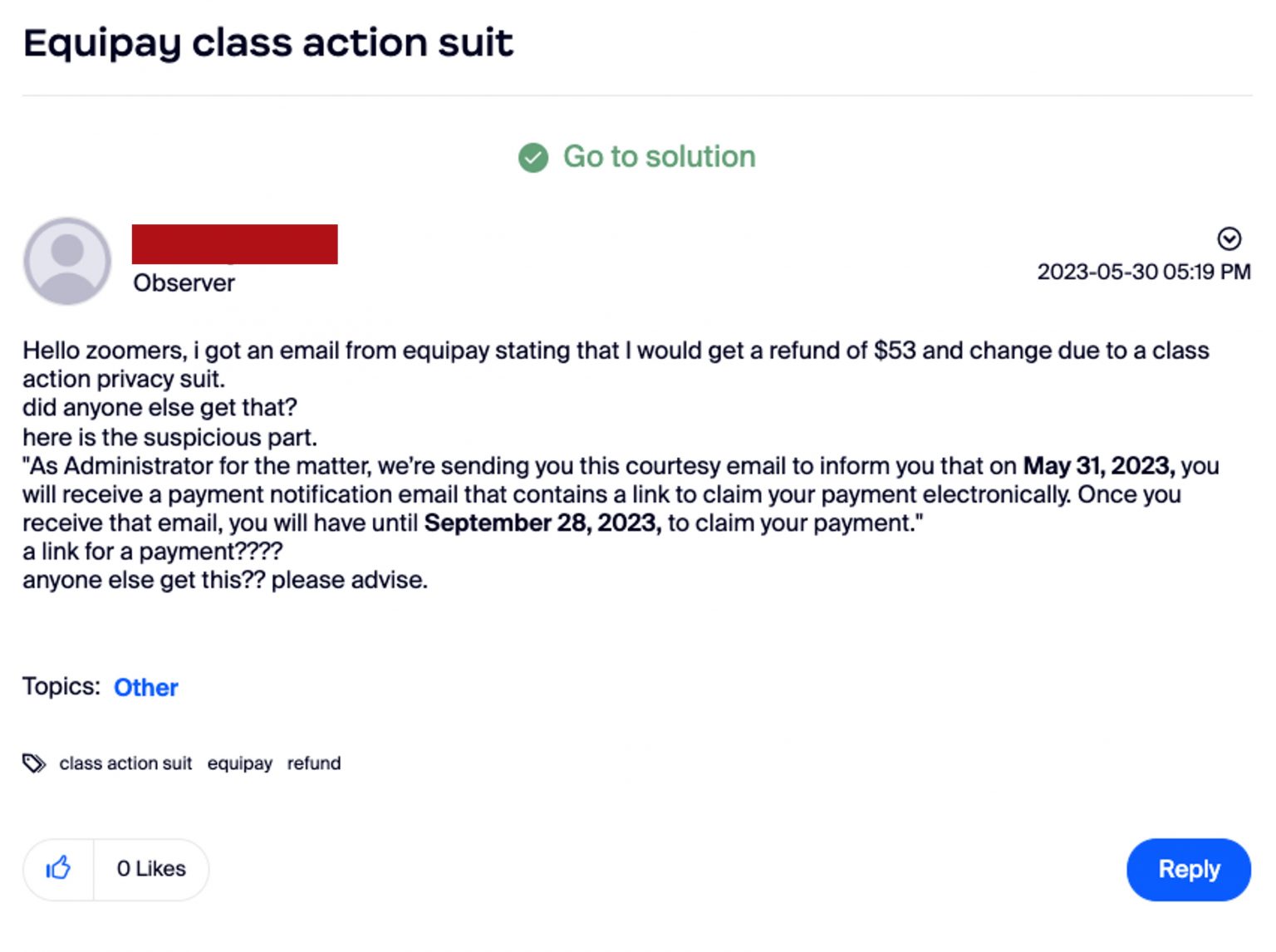1276x952 pixels.
Task: Open the redacted author username
Action: coord(234,244)
